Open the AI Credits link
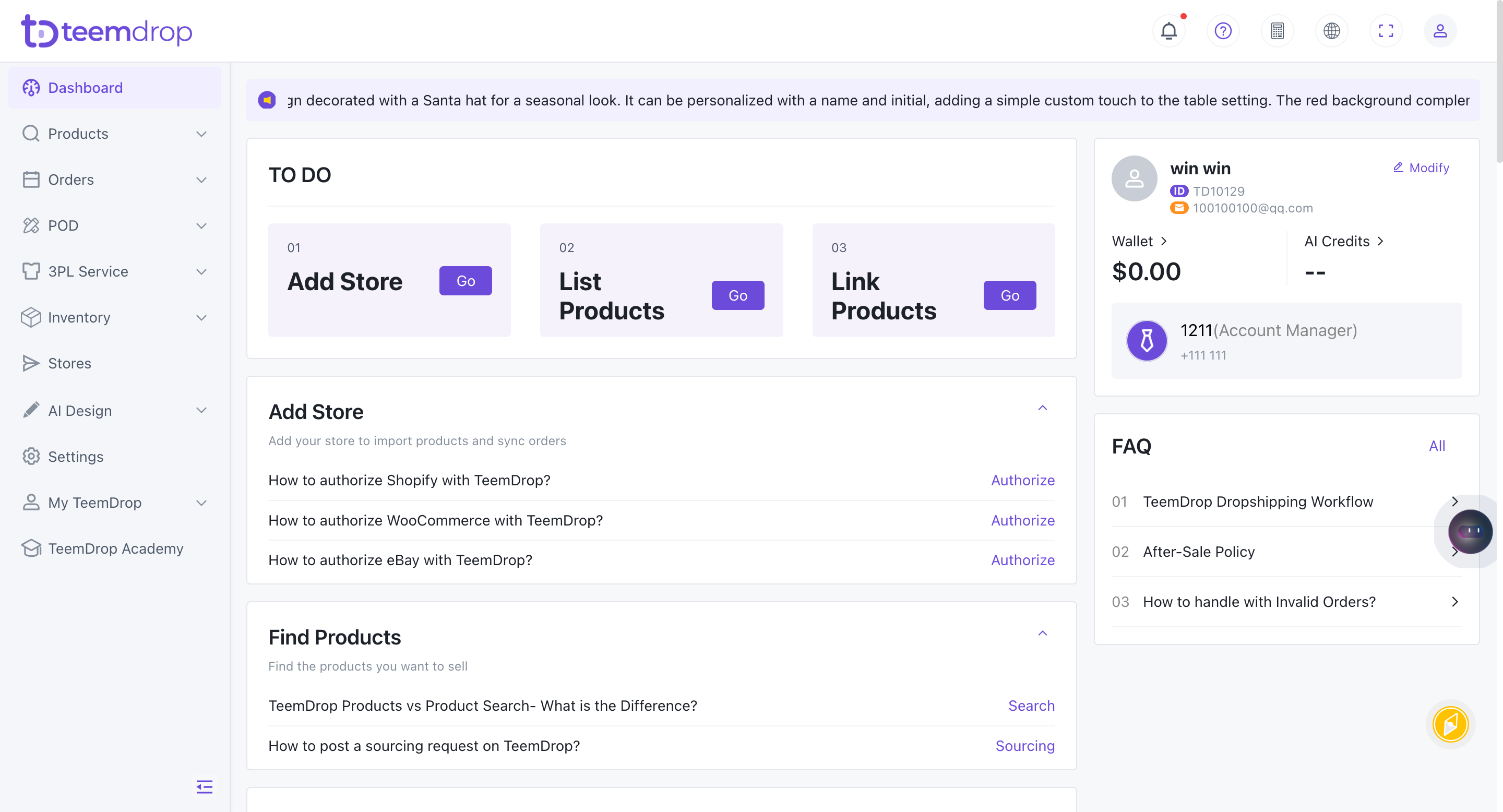The image size is (1503, 812). click(x=1344, y=242)
